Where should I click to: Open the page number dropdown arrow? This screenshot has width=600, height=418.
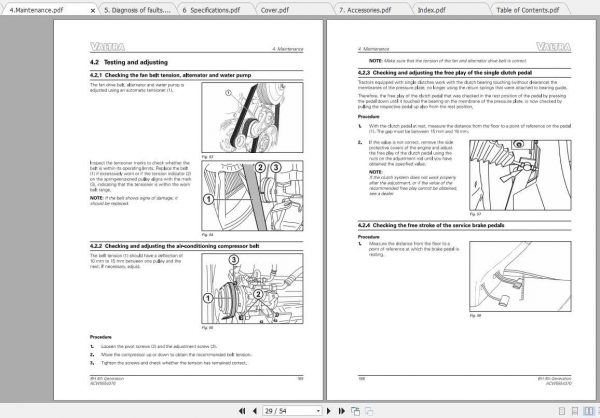click(318, 411)
